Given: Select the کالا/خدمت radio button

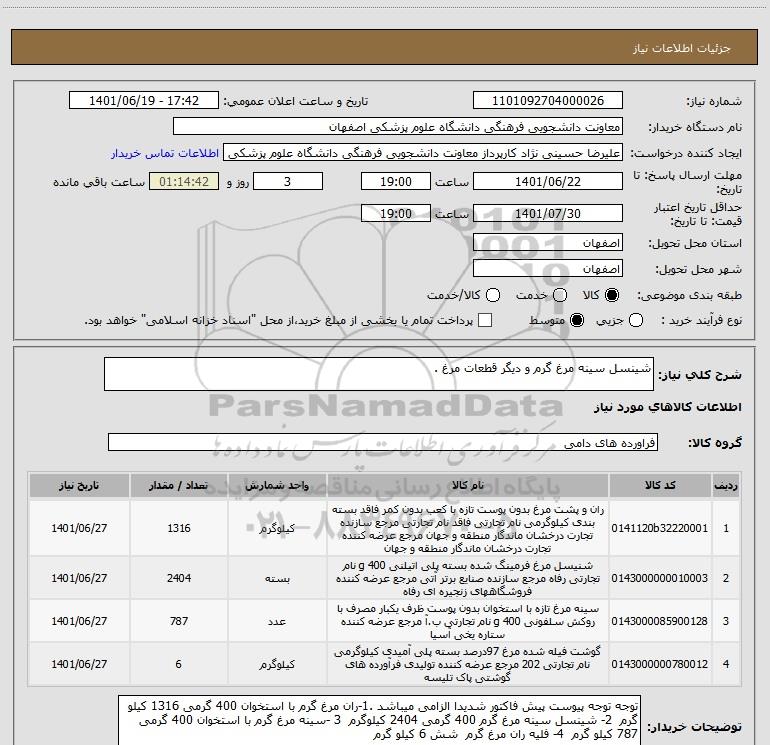Looking at the screenshot, I should [x=493, y=295].
